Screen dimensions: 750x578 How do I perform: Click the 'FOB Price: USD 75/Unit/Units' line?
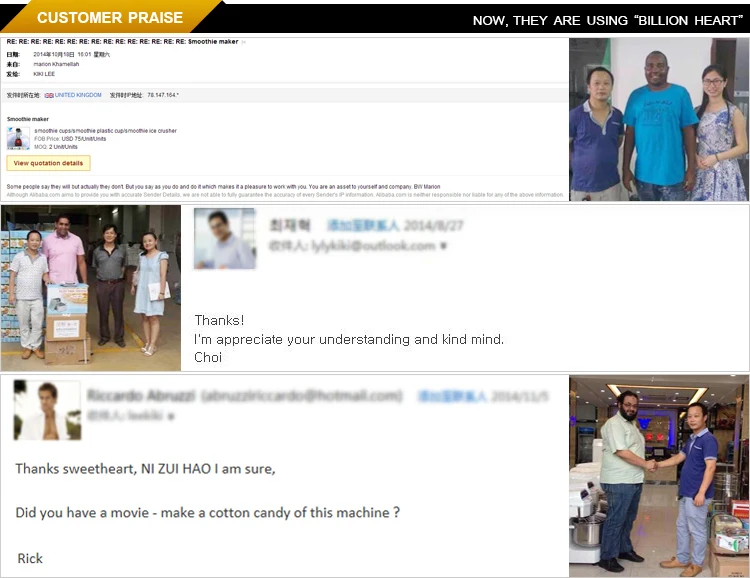[x=70, y=139]
